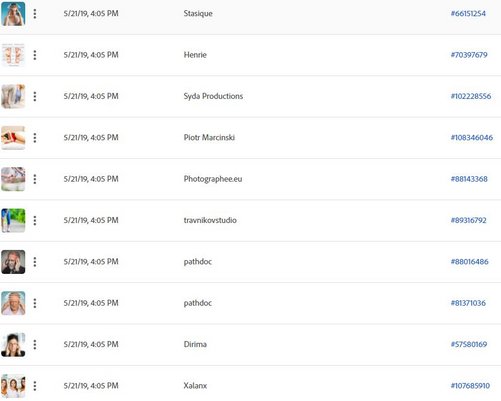Click the travnikovstudio green park thumbnail

13,220
